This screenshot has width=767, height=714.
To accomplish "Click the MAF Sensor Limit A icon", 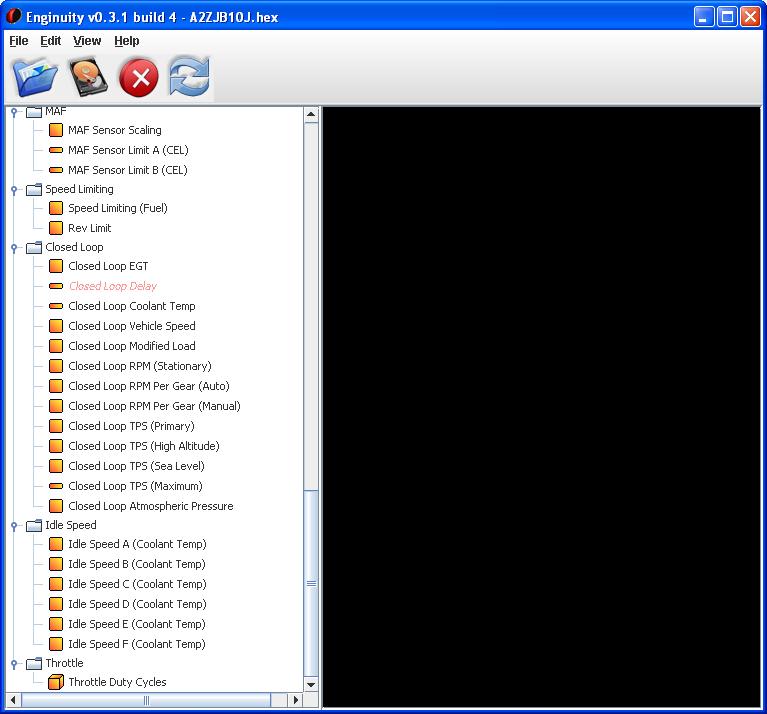I will (56, 150).
